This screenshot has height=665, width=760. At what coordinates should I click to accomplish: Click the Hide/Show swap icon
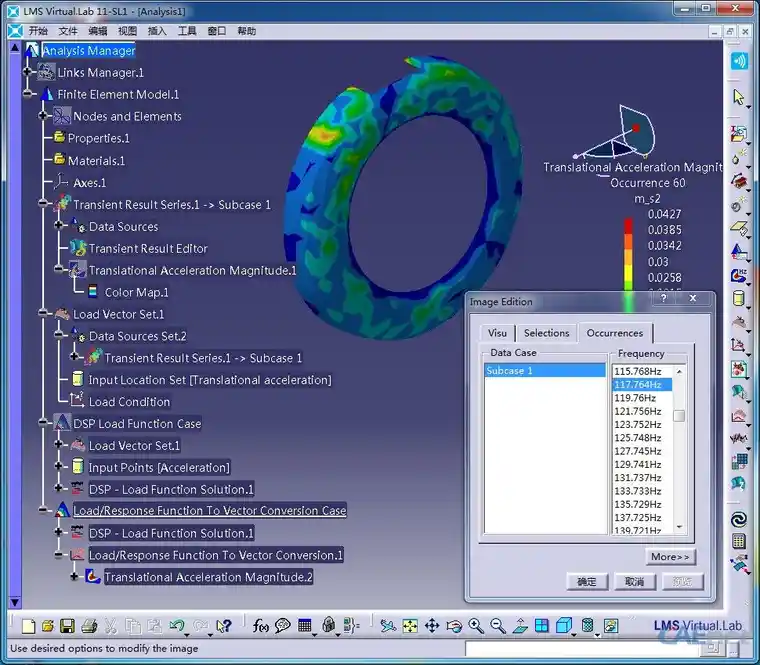pyautogui.click(x=611, y=626)
